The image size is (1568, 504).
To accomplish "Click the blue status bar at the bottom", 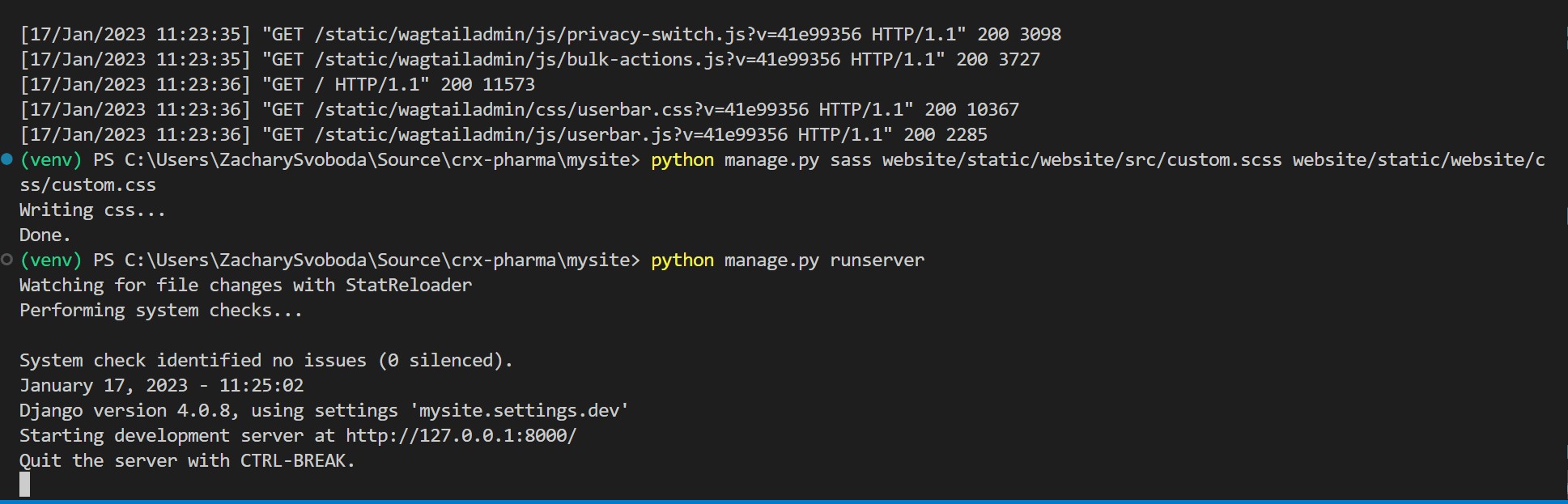I will click(x=784, y=502).
